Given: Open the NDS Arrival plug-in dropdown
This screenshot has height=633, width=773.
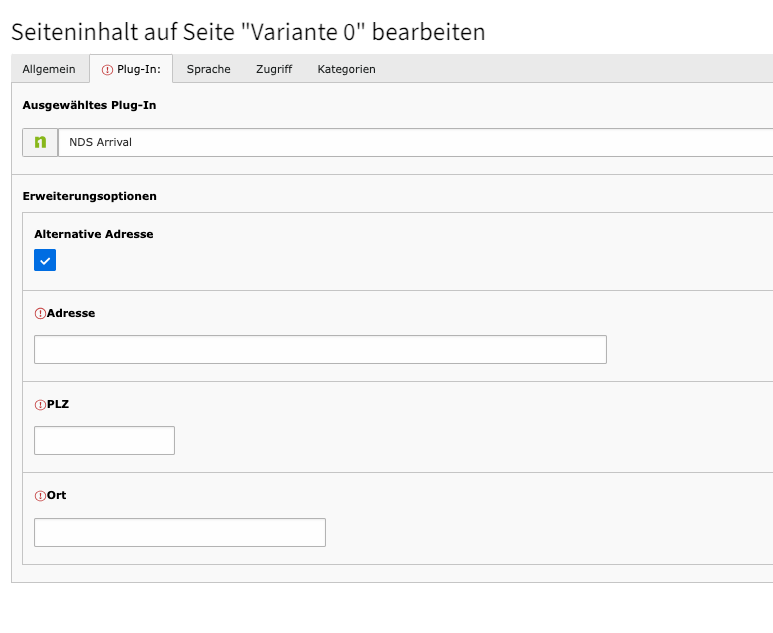Looking at the screenshot, I should [x=416, y=142].
